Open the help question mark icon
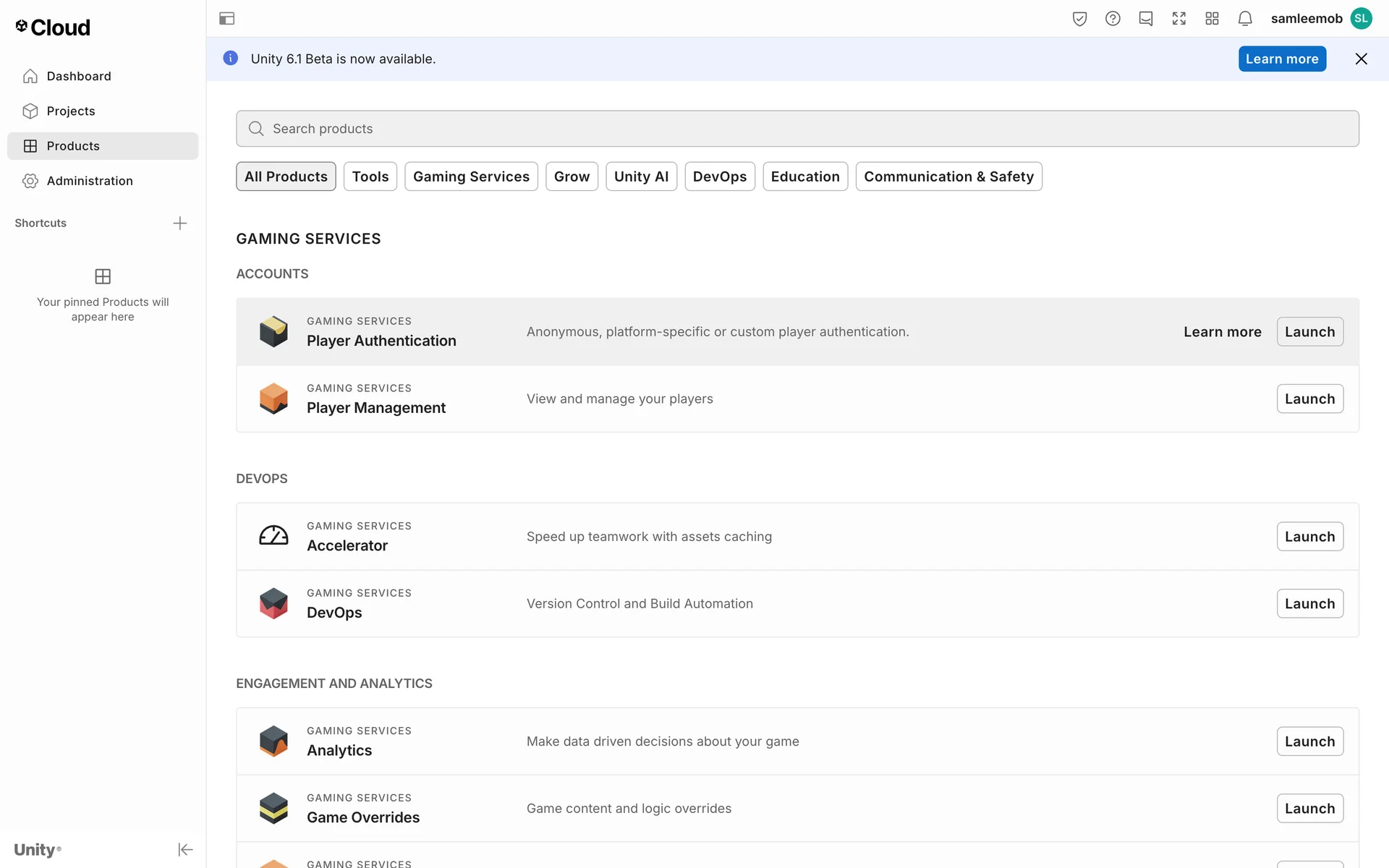The image size is (1389, 868). (1113, 19)
